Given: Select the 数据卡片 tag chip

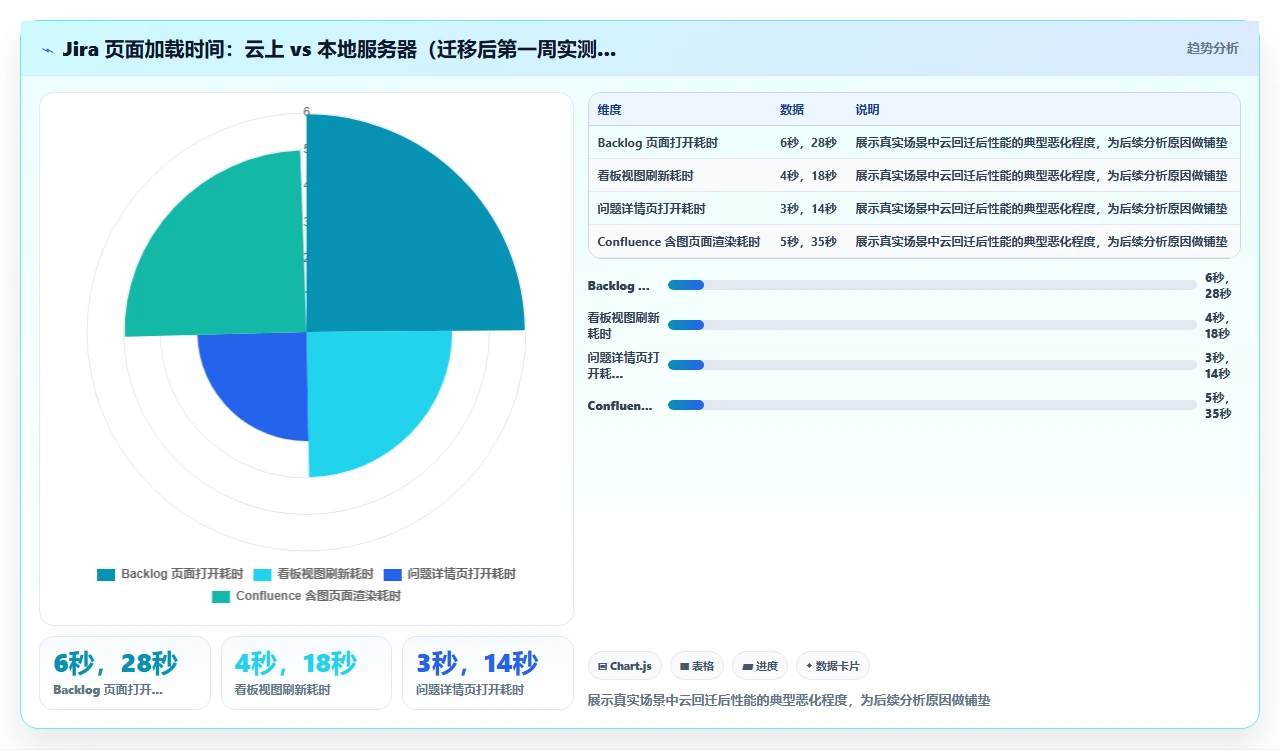Looking at the screenshot, I should [x=833, y=666].
